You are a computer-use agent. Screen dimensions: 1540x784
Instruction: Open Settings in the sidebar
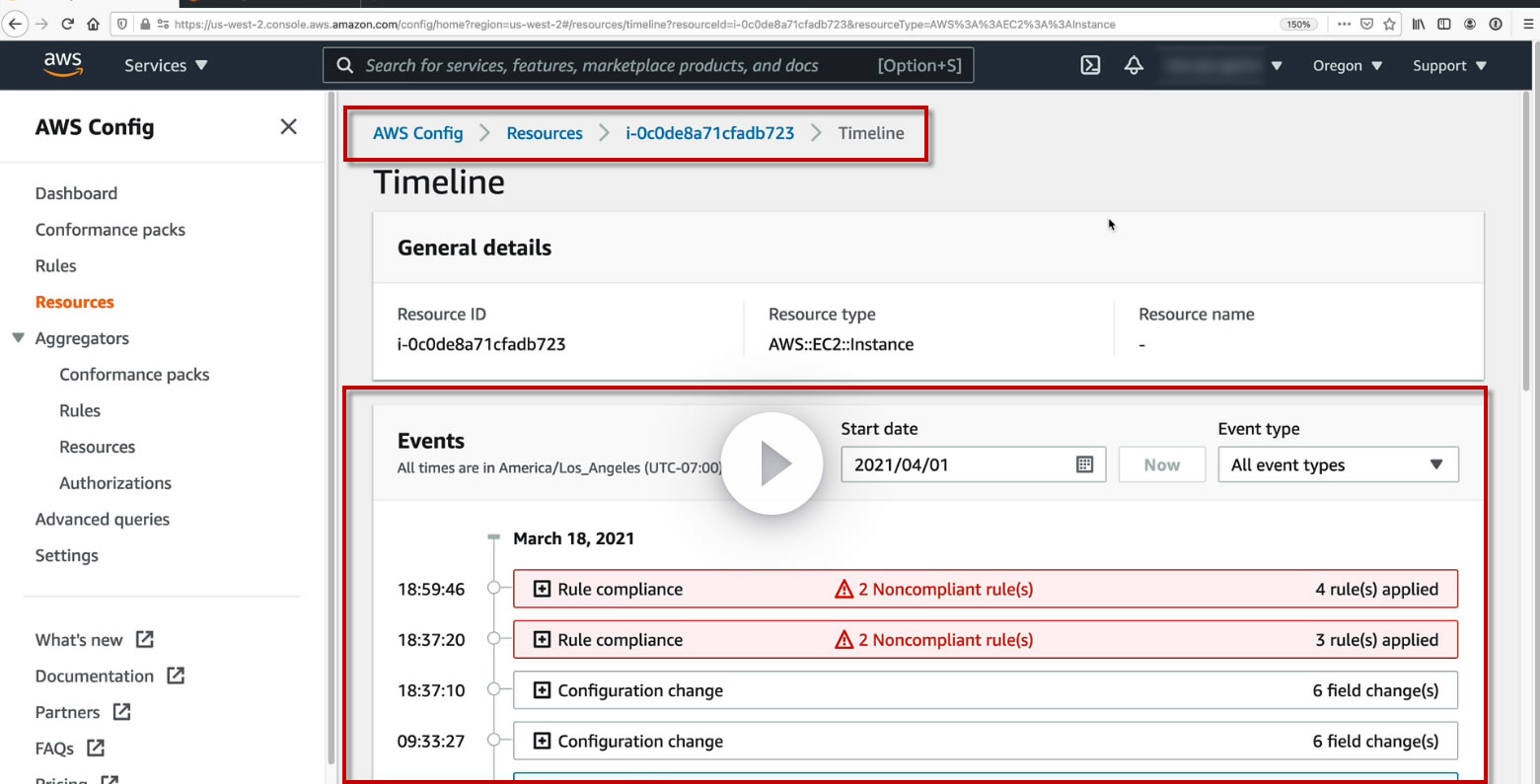tap(67, 555)
